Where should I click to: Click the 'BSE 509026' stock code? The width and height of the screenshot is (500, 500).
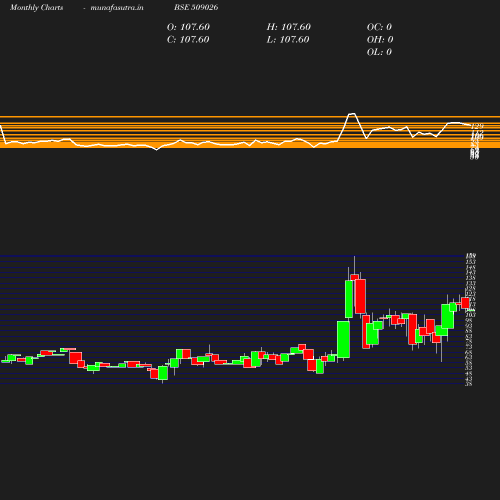tap(196, 7)
